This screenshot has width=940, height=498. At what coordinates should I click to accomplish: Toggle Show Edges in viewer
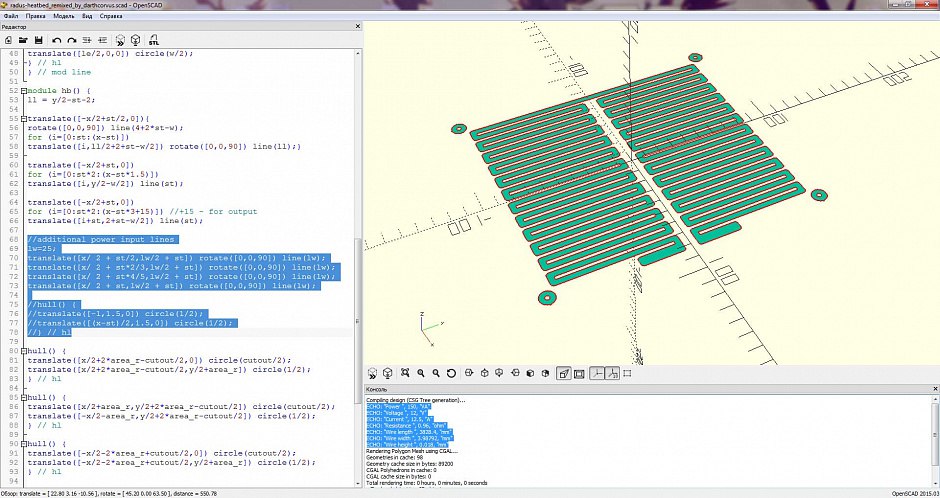[627, 373]
